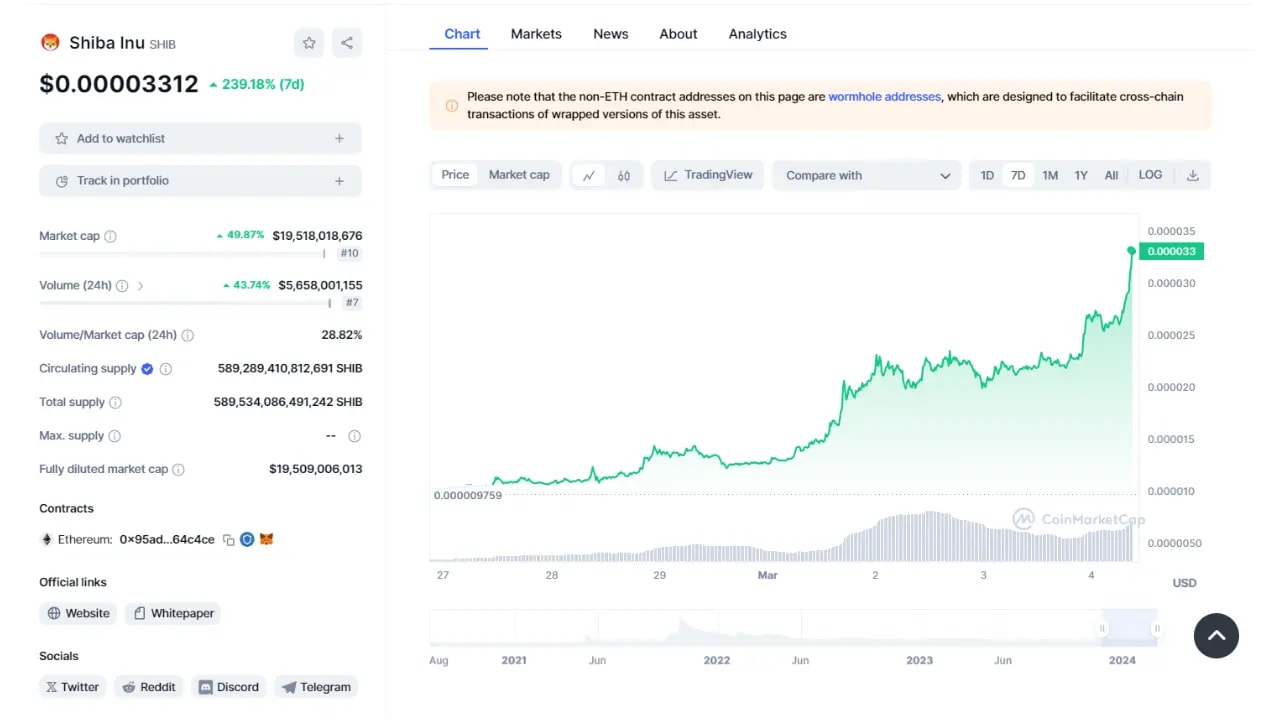Screen dimensions: 1280x720
Task: Select 1D time range
Action: point(987,175)
